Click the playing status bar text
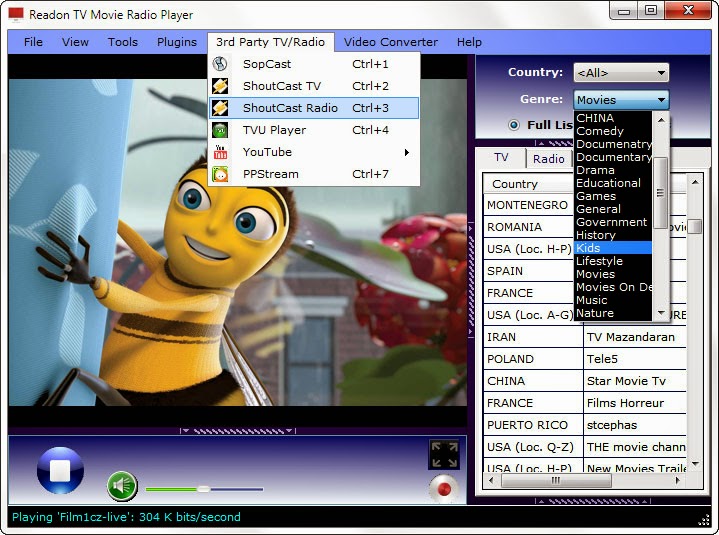This screenshot has width=719, height=535. click(x=126, y=517)
